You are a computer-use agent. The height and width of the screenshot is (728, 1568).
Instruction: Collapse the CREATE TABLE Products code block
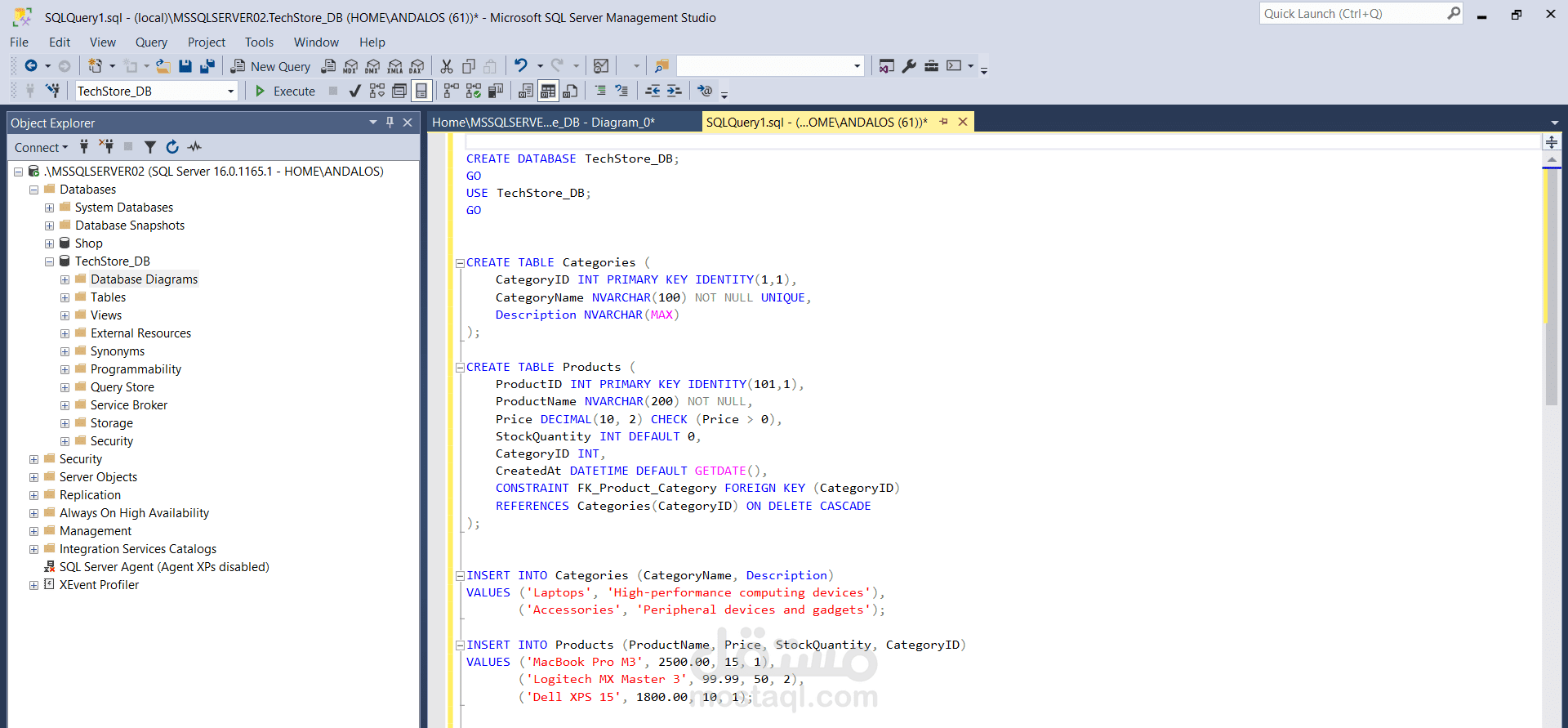click(x=460, y=368)
